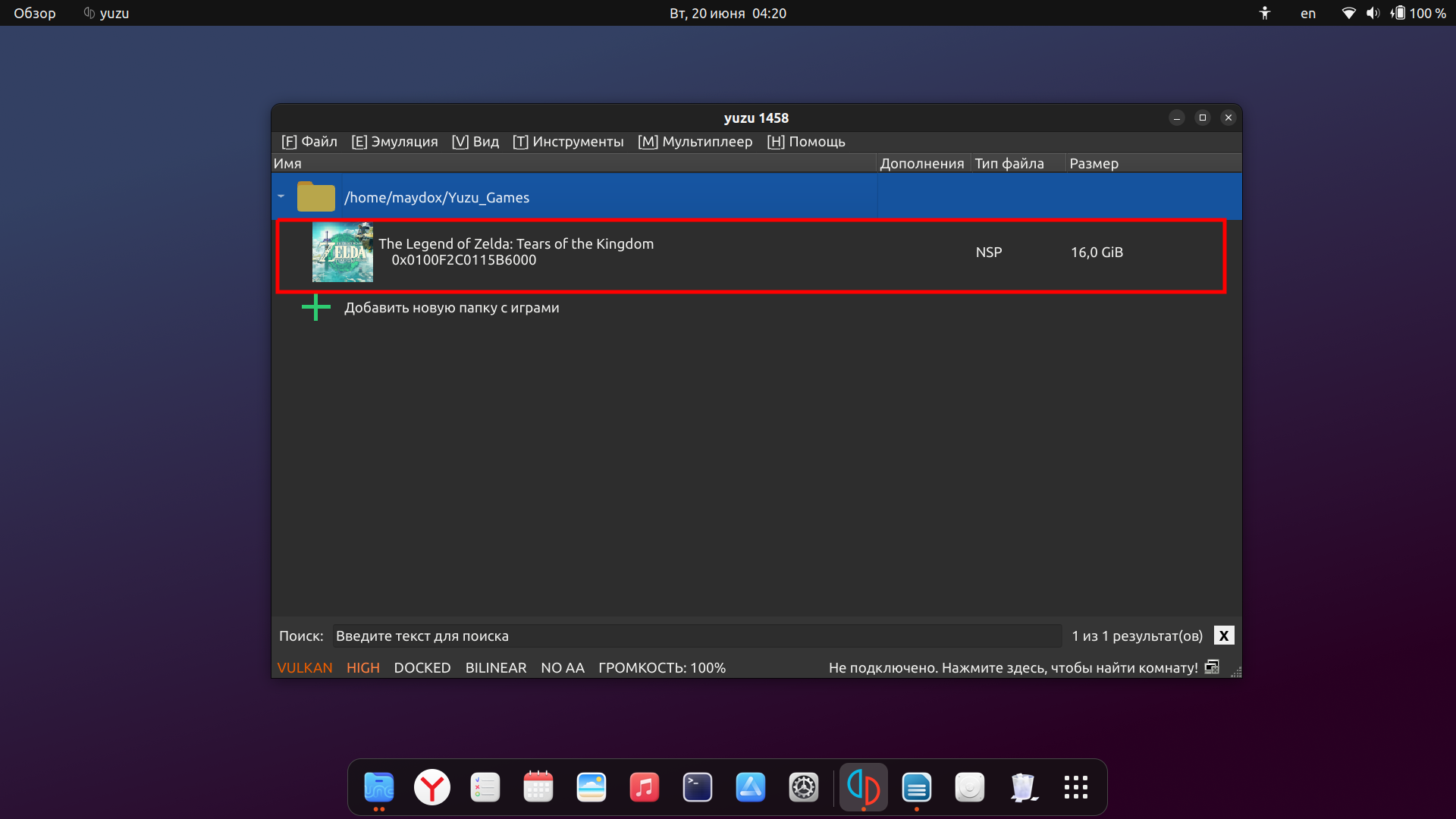Screen dimensions: 1456x819
Task: Launch Yandex Browser from the dock
Action: coord(432,787)
